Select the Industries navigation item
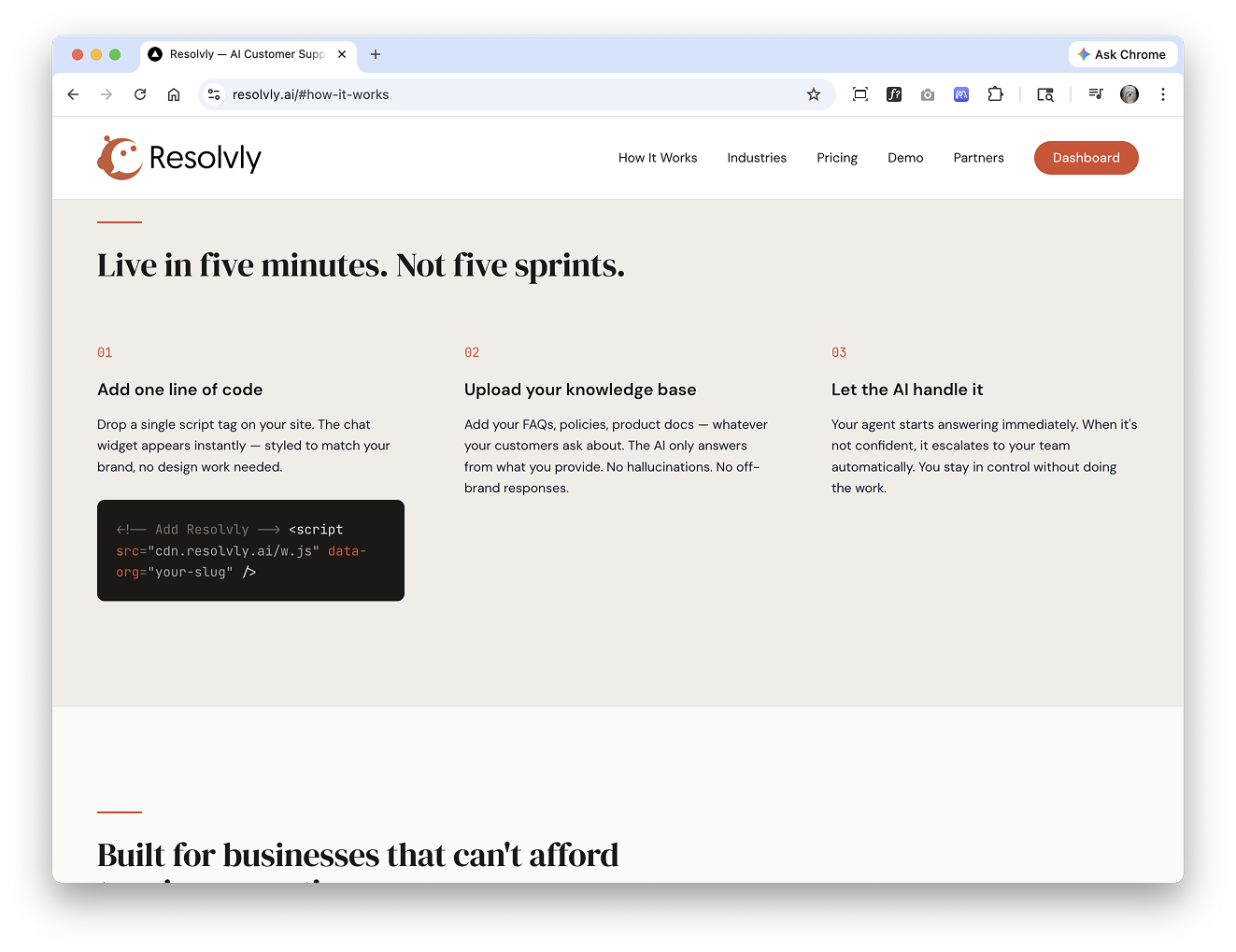This screenshot has width=1236, height=952. [x=757, y=158]
